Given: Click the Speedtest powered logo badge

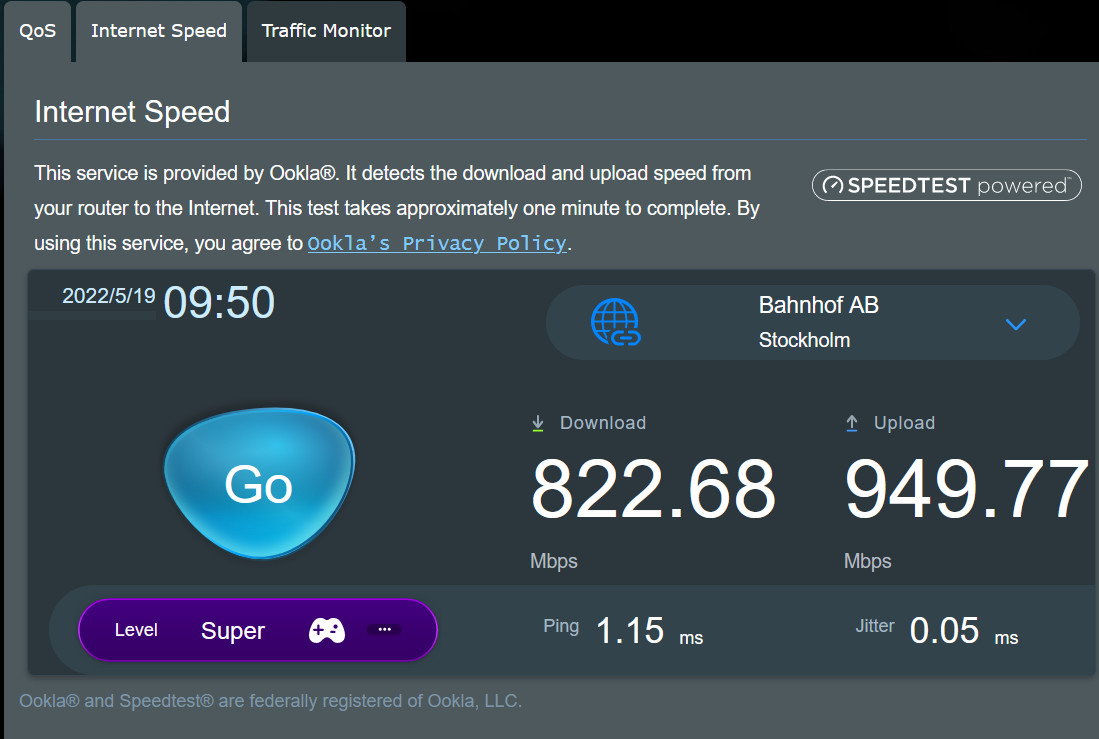Looking at the screenshot, I should pos(946,185).
